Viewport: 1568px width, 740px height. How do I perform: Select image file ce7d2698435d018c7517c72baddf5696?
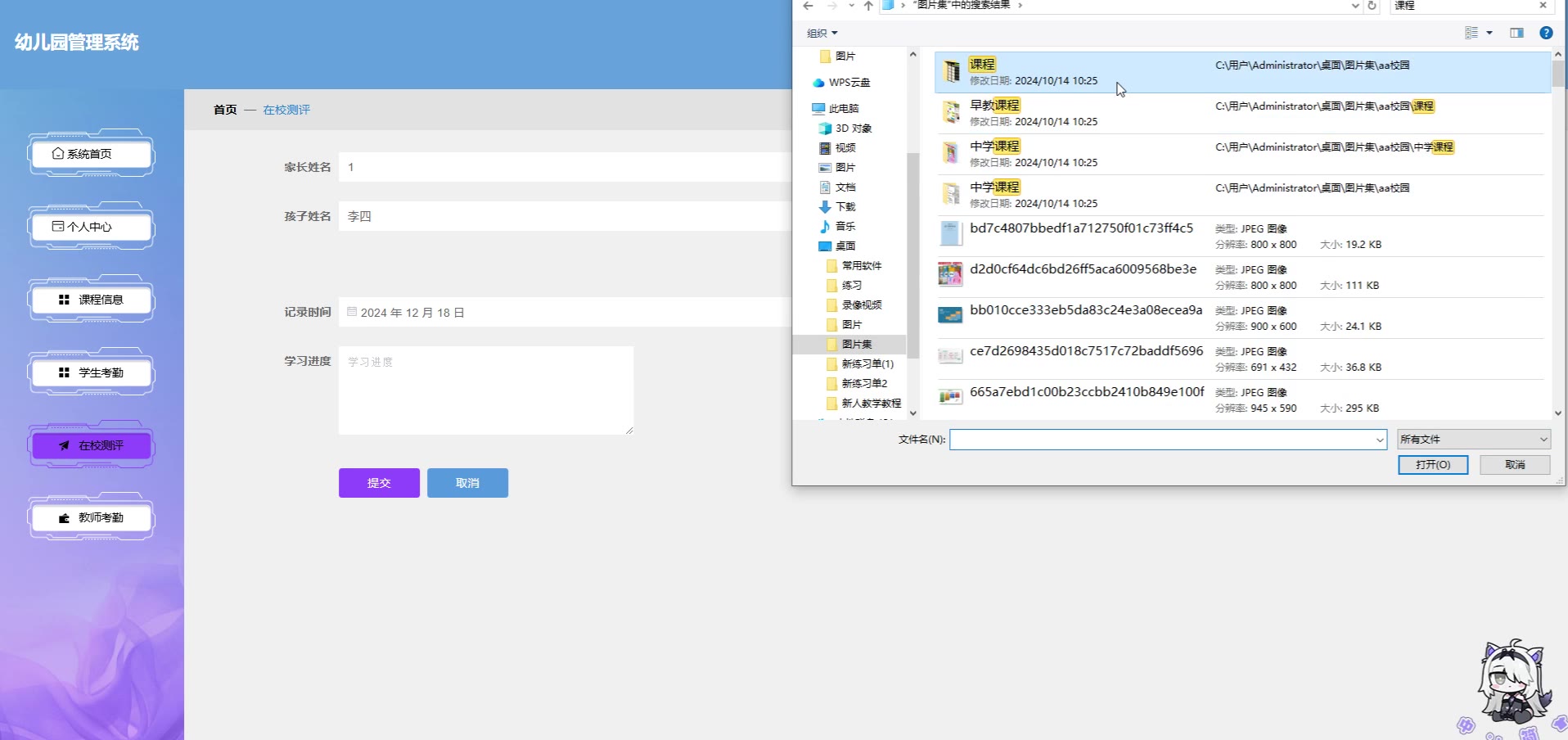coord(1242,359)
